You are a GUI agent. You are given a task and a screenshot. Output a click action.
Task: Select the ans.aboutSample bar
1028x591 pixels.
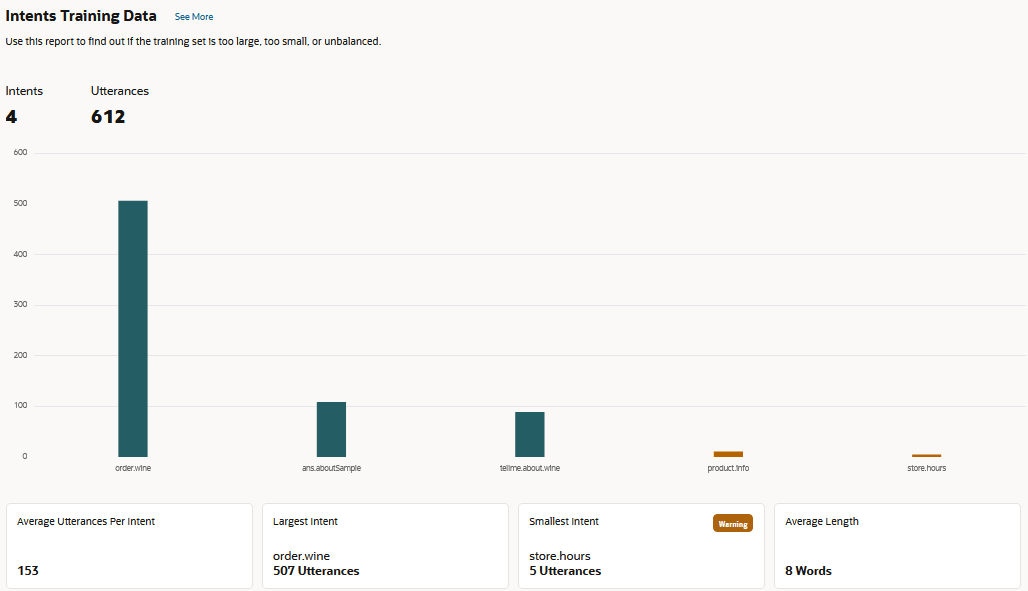coord(331,427)
